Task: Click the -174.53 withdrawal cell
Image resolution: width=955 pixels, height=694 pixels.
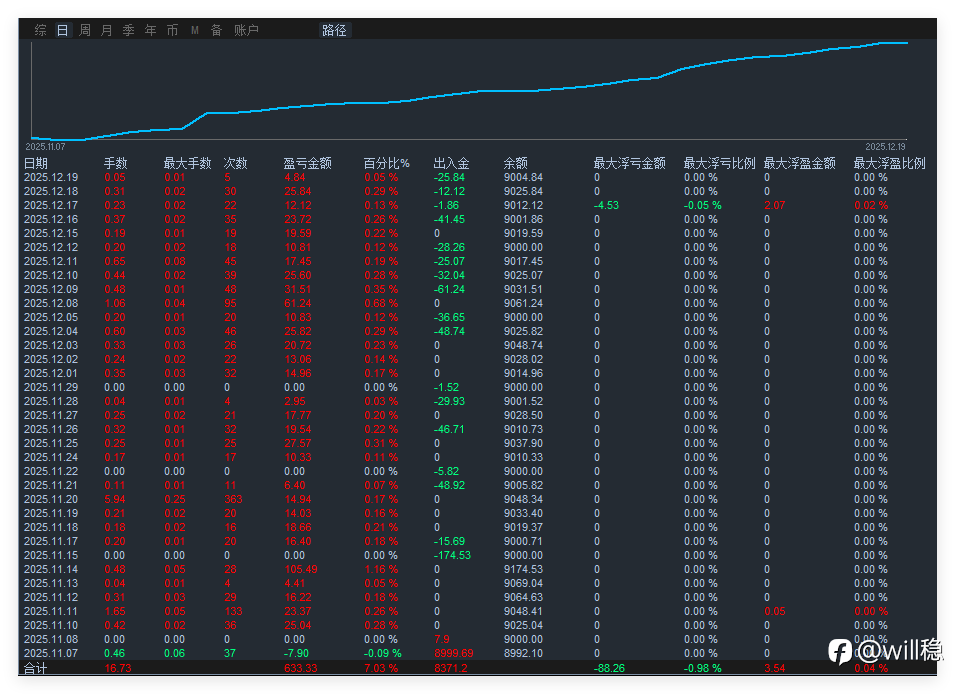Action: 452,556
